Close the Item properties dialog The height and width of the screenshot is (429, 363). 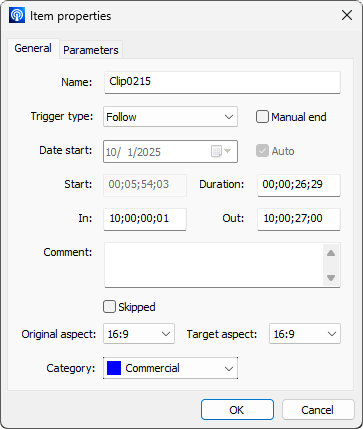click(347, 15)
